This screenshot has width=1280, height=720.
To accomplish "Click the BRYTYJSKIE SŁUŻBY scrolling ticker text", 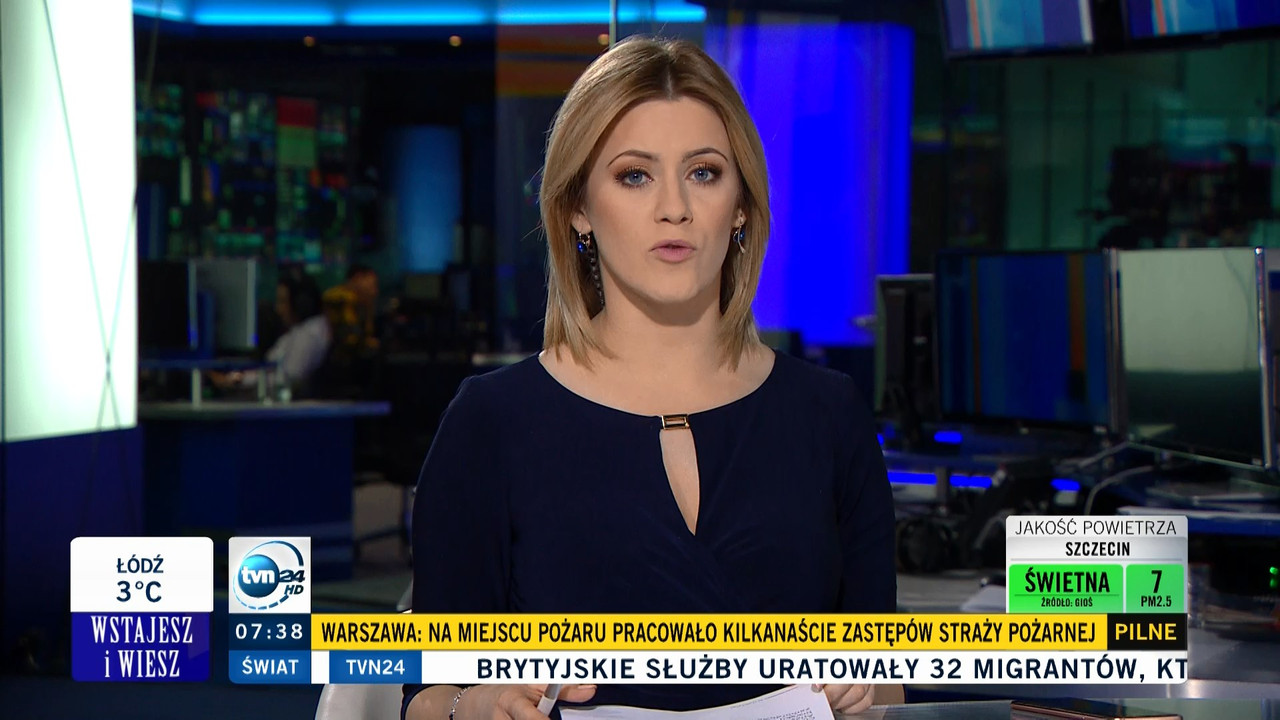I will (x=831, y=668).
